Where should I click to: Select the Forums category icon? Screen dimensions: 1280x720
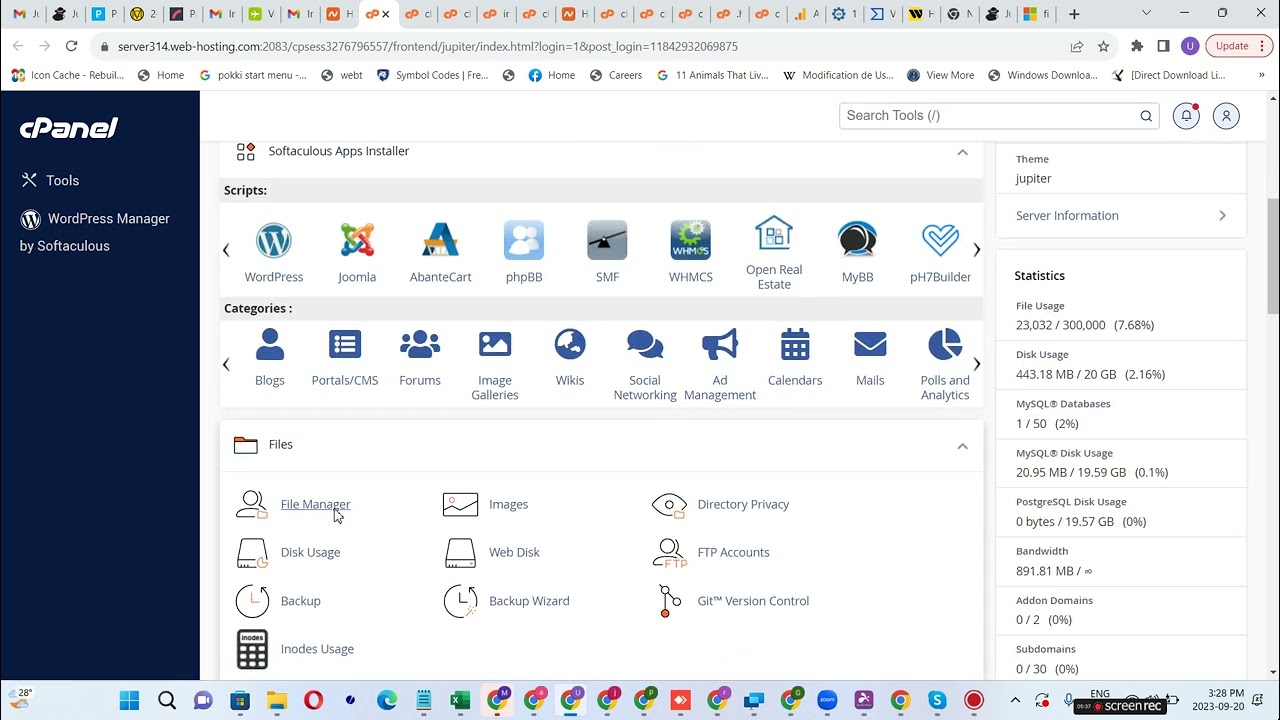tap(420, 344)
